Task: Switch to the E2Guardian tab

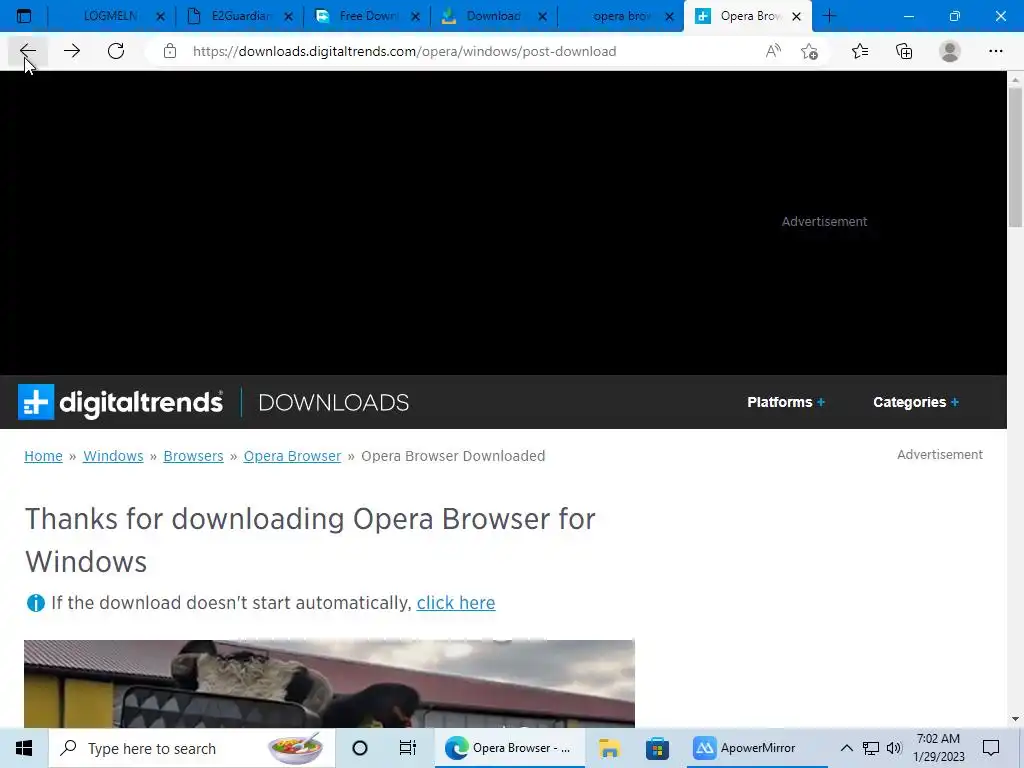Action: (240, 16)
